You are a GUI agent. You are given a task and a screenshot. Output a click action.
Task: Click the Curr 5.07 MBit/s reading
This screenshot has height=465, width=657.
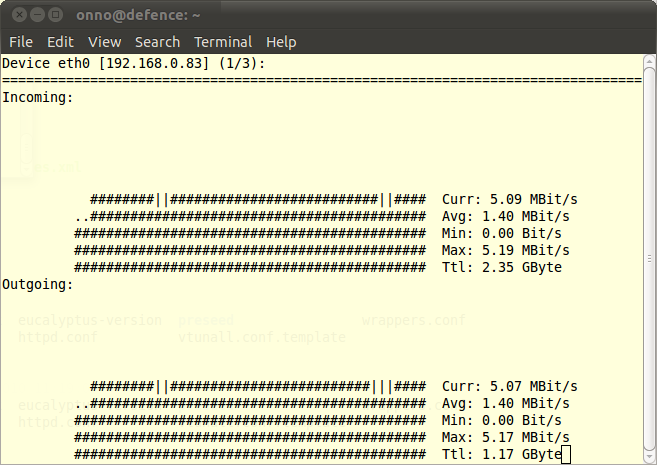(509, 387)
